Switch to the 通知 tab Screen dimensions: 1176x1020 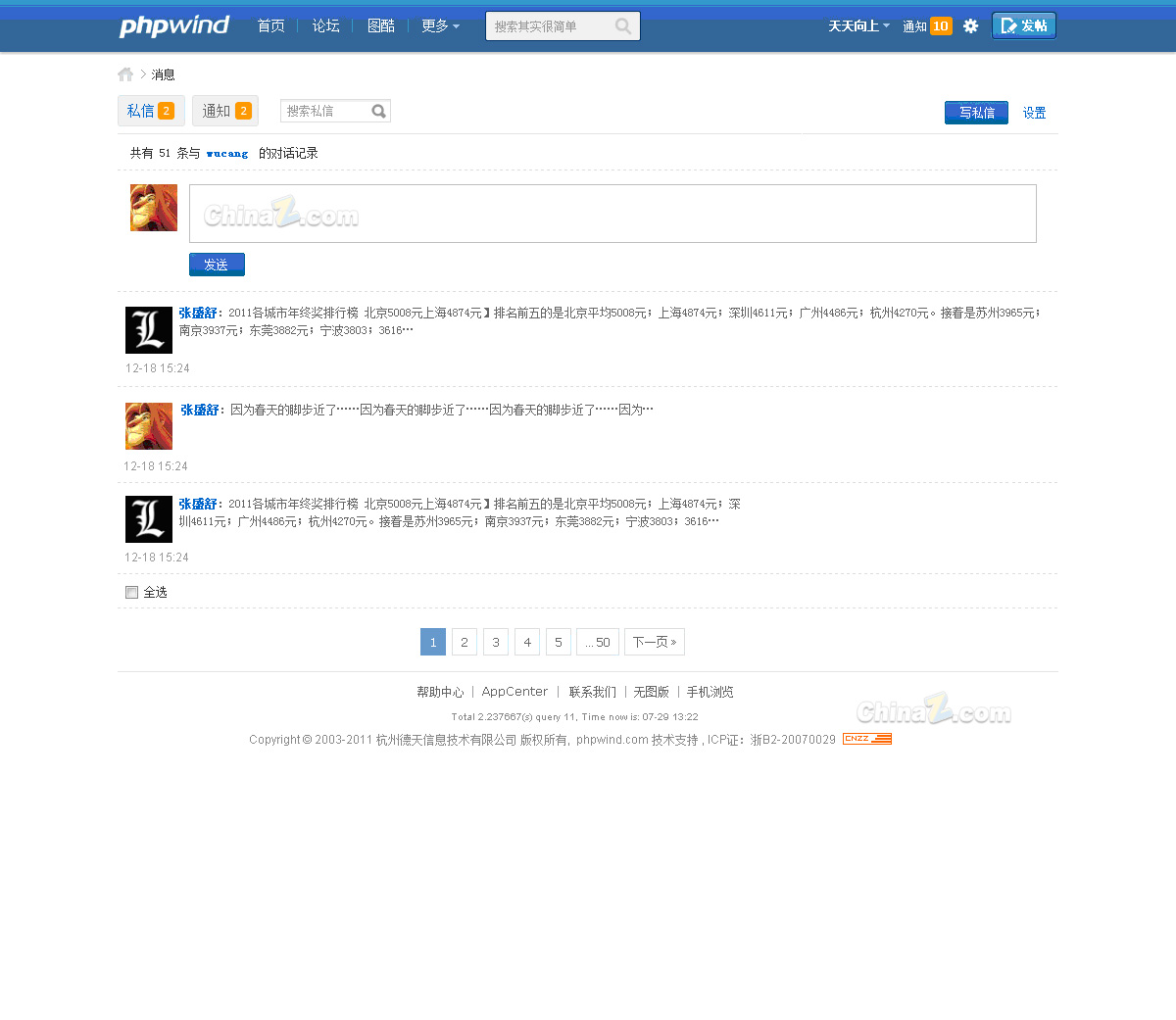click(225, 111)
